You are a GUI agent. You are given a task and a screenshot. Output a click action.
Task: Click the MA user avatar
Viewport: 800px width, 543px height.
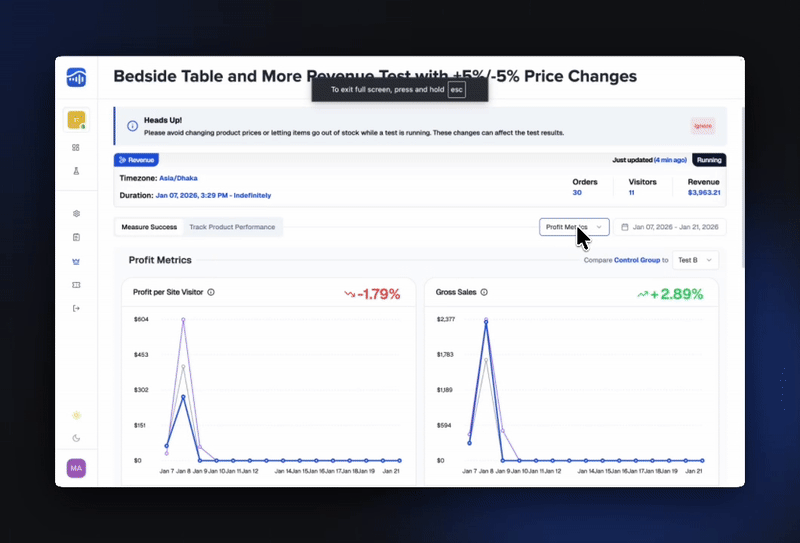pos(76,468)
